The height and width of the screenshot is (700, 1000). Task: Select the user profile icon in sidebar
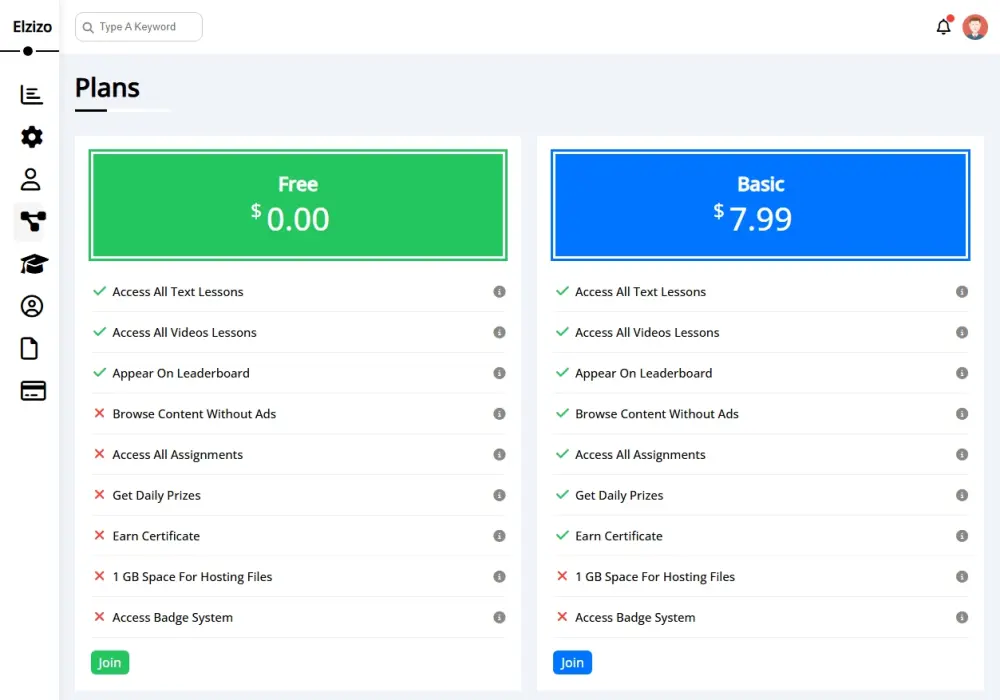(x=31, y=179)
